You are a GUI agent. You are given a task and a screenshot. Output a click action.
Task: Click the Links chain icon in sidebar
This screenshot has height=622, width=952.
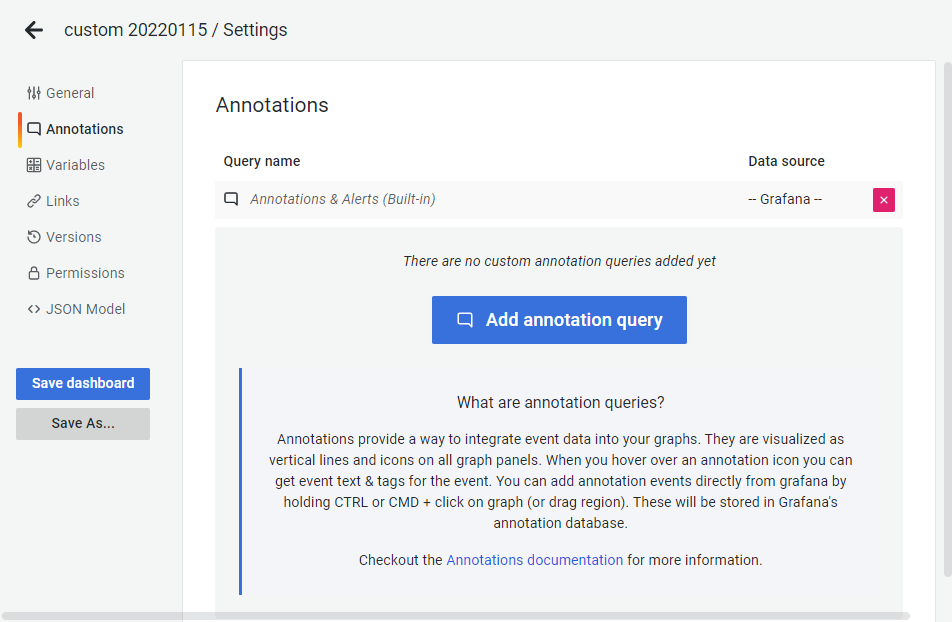[33, 200]
